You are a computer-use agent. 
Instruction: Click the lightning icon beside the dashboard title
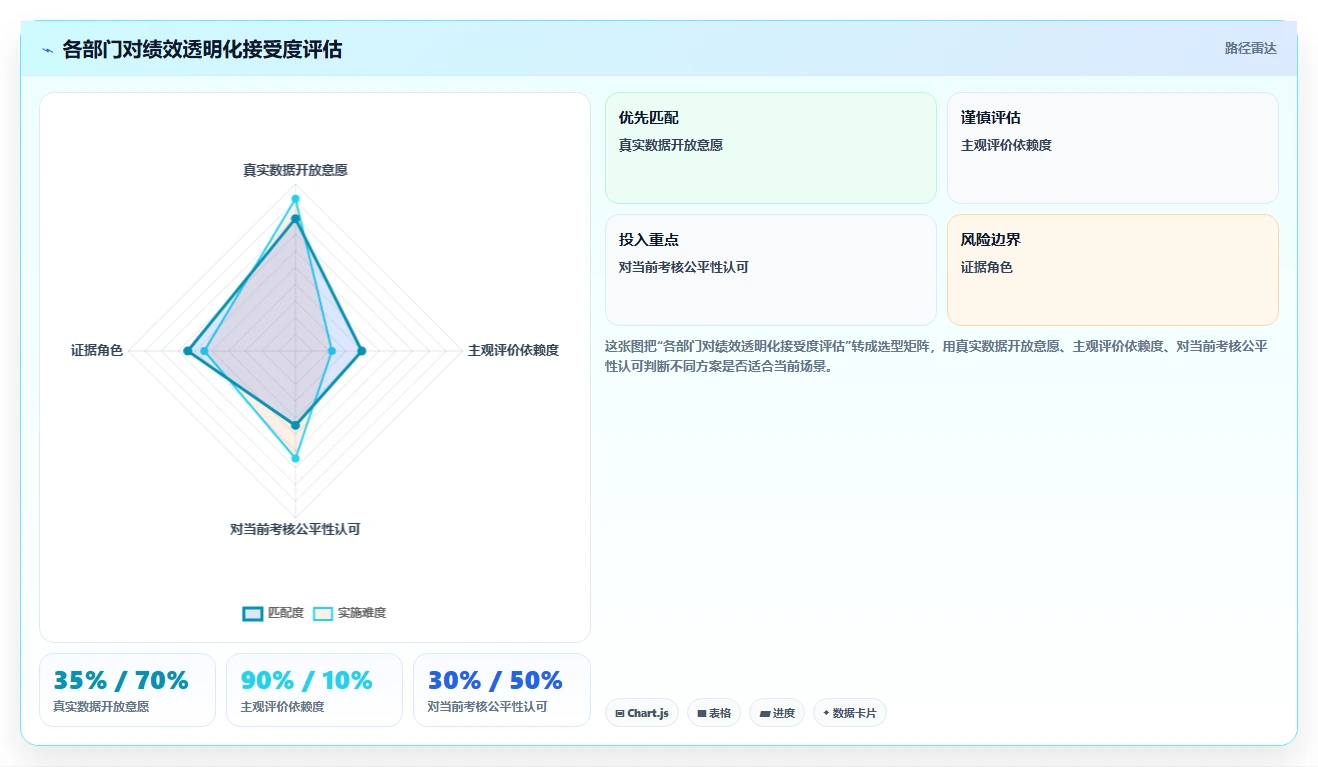coord(47,50)
